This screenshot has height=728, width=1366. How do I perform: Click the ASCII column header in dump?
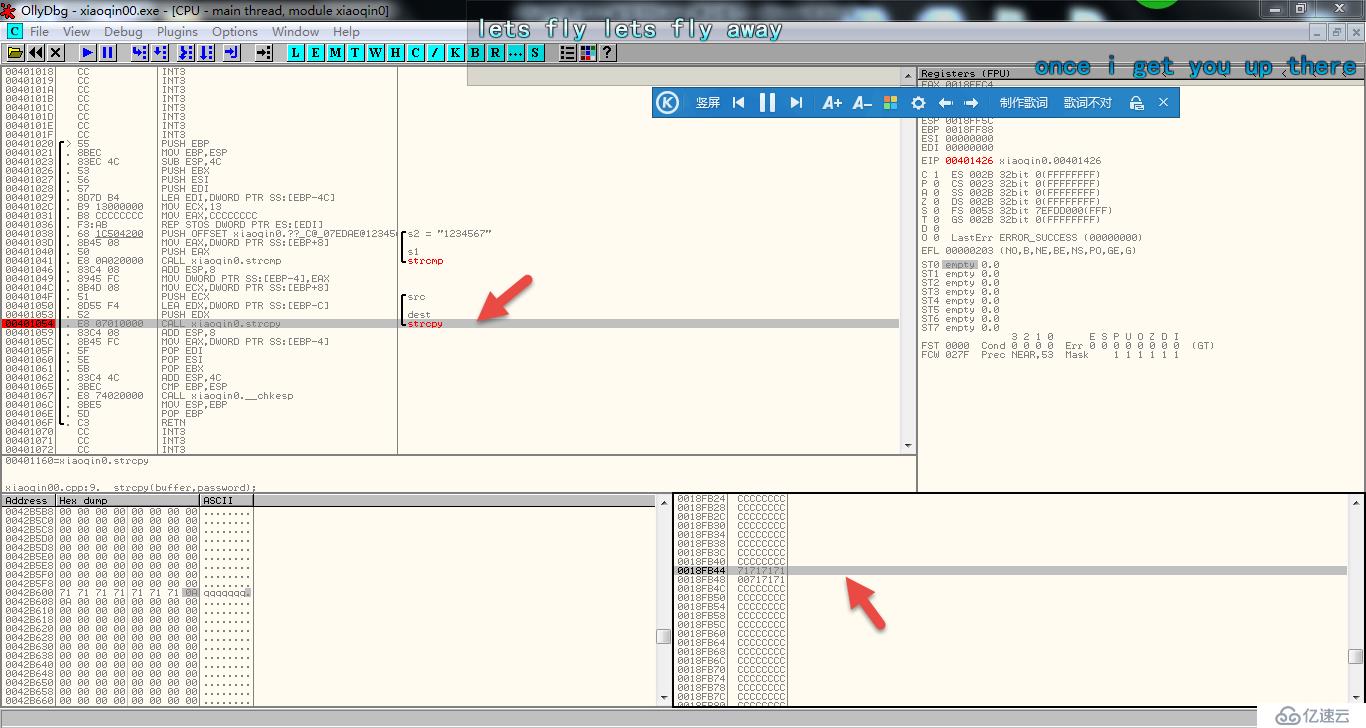pos(227,500)
